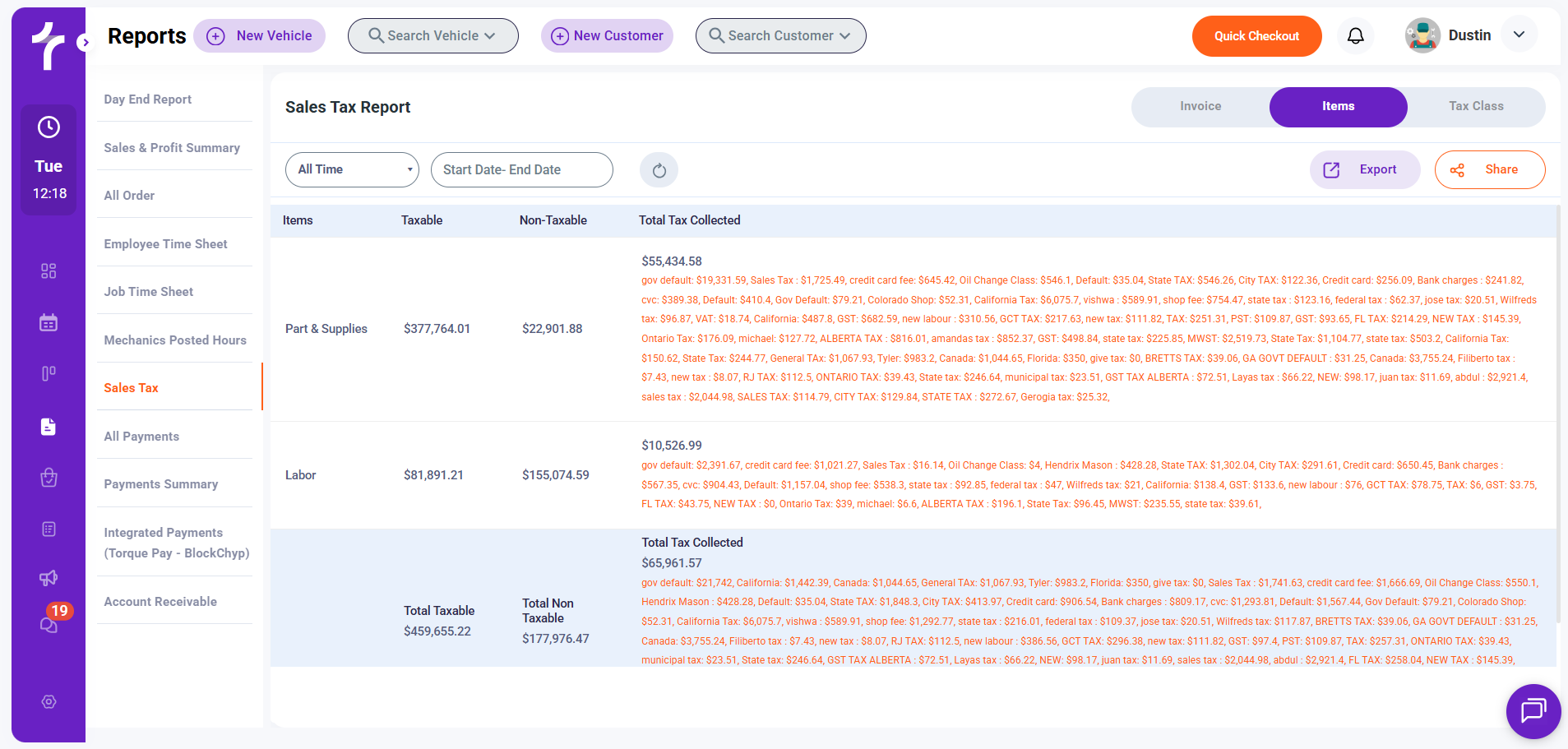Open messages icon with 19 badge
The height and width of the screenshot is (749, 1568).
point(49,624)
